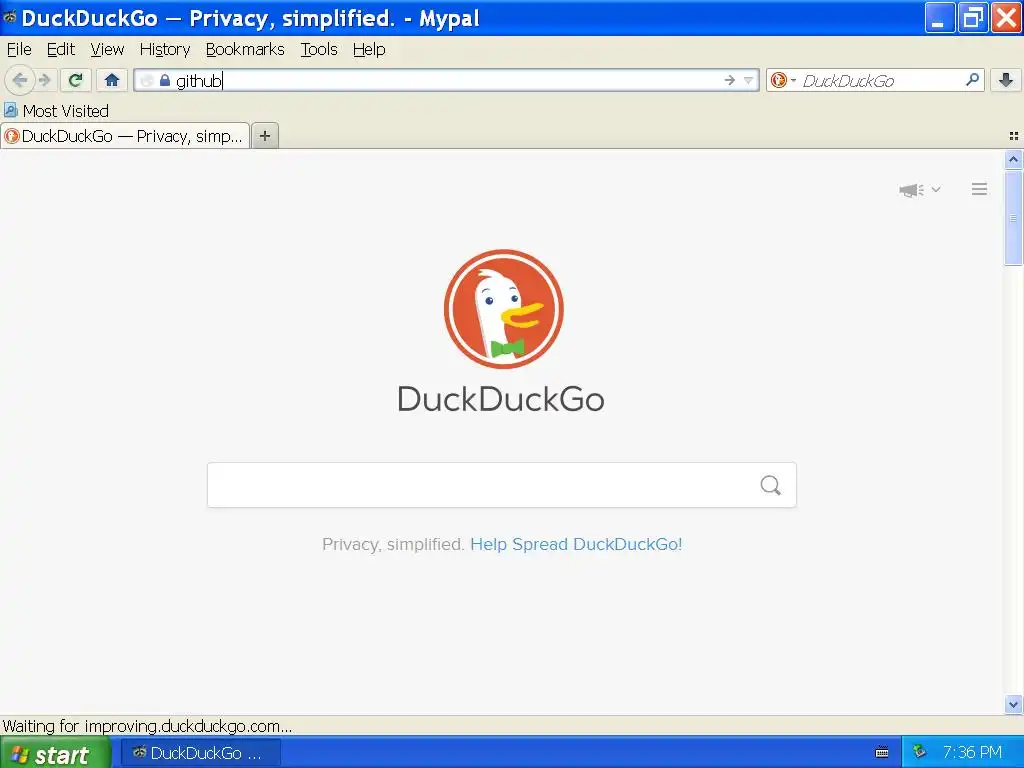Open the Bookmarks menu
Image resolution: width=1024 pixels, height=768 pixels.
point(245,50)
